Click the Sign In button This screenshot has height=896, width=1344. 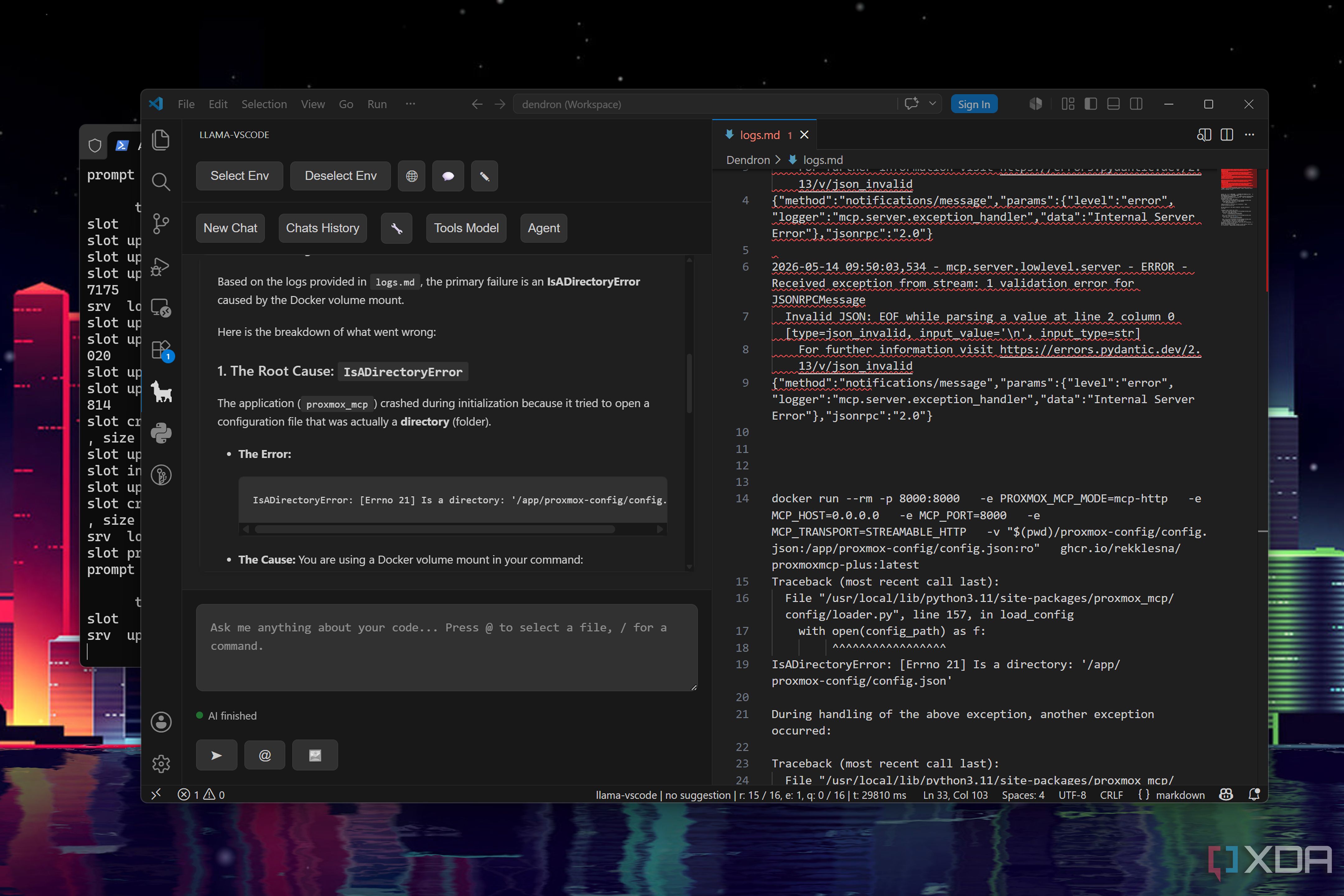click(x=974, y=104)
